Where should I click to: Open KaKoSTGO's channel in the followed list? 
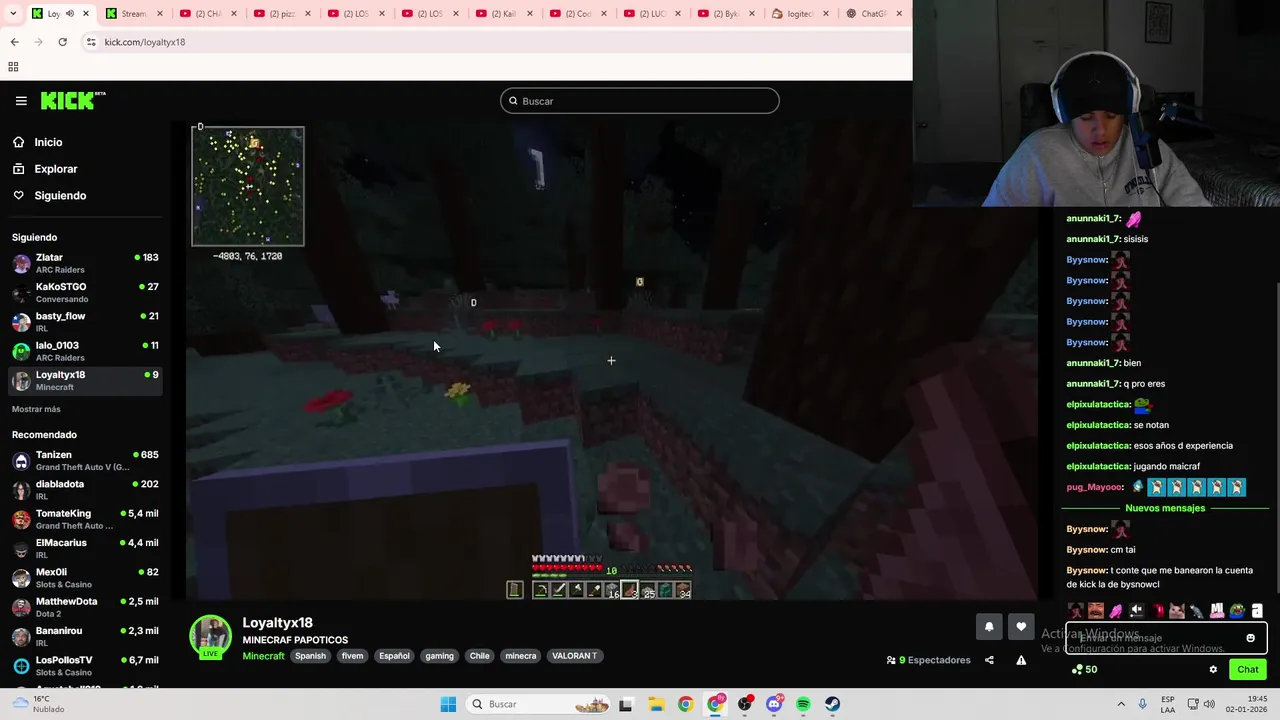click(85, 292)
